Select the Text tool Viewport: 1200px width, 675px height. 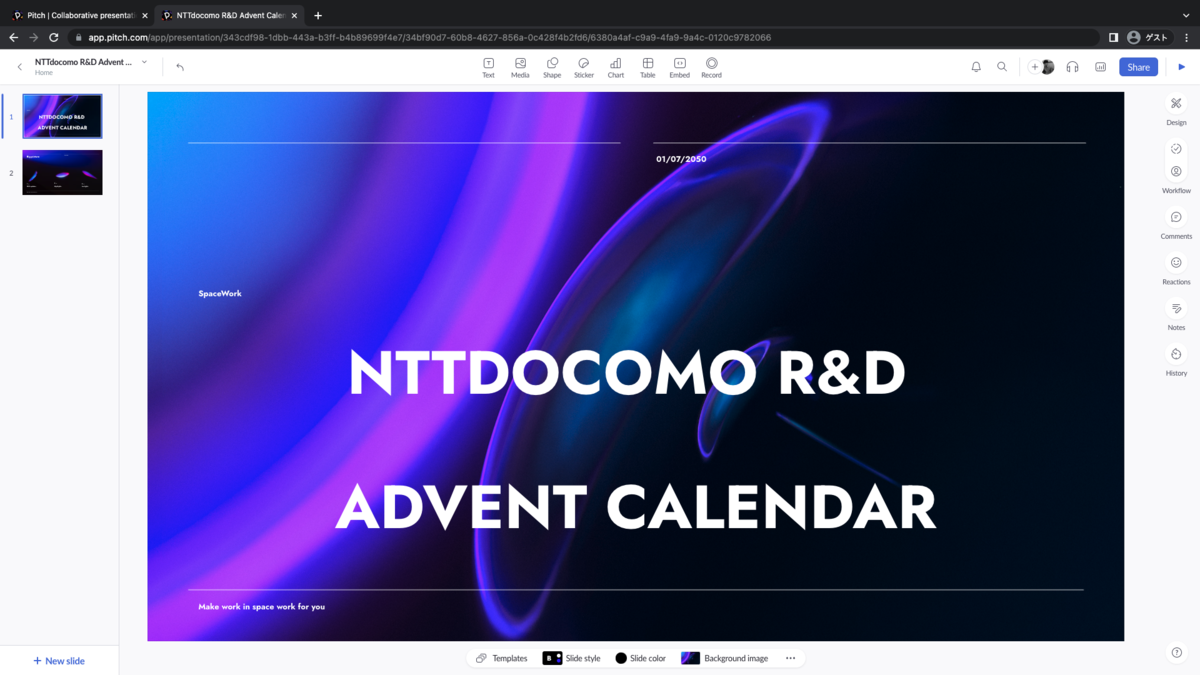488,67
